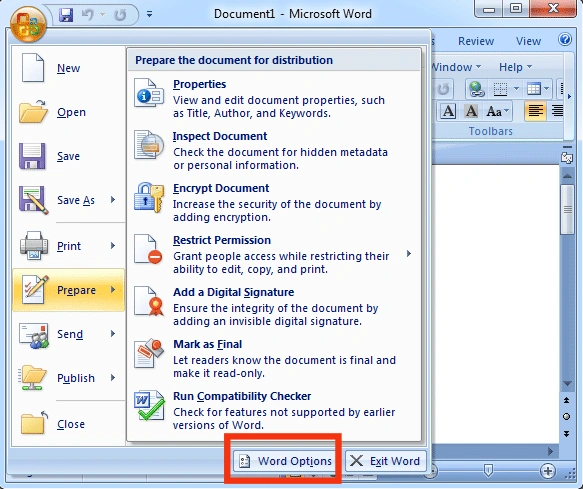This screenshot has height=489, width=583.
Task: Click the Inspect Document icon
Action: tap(149, 145)
